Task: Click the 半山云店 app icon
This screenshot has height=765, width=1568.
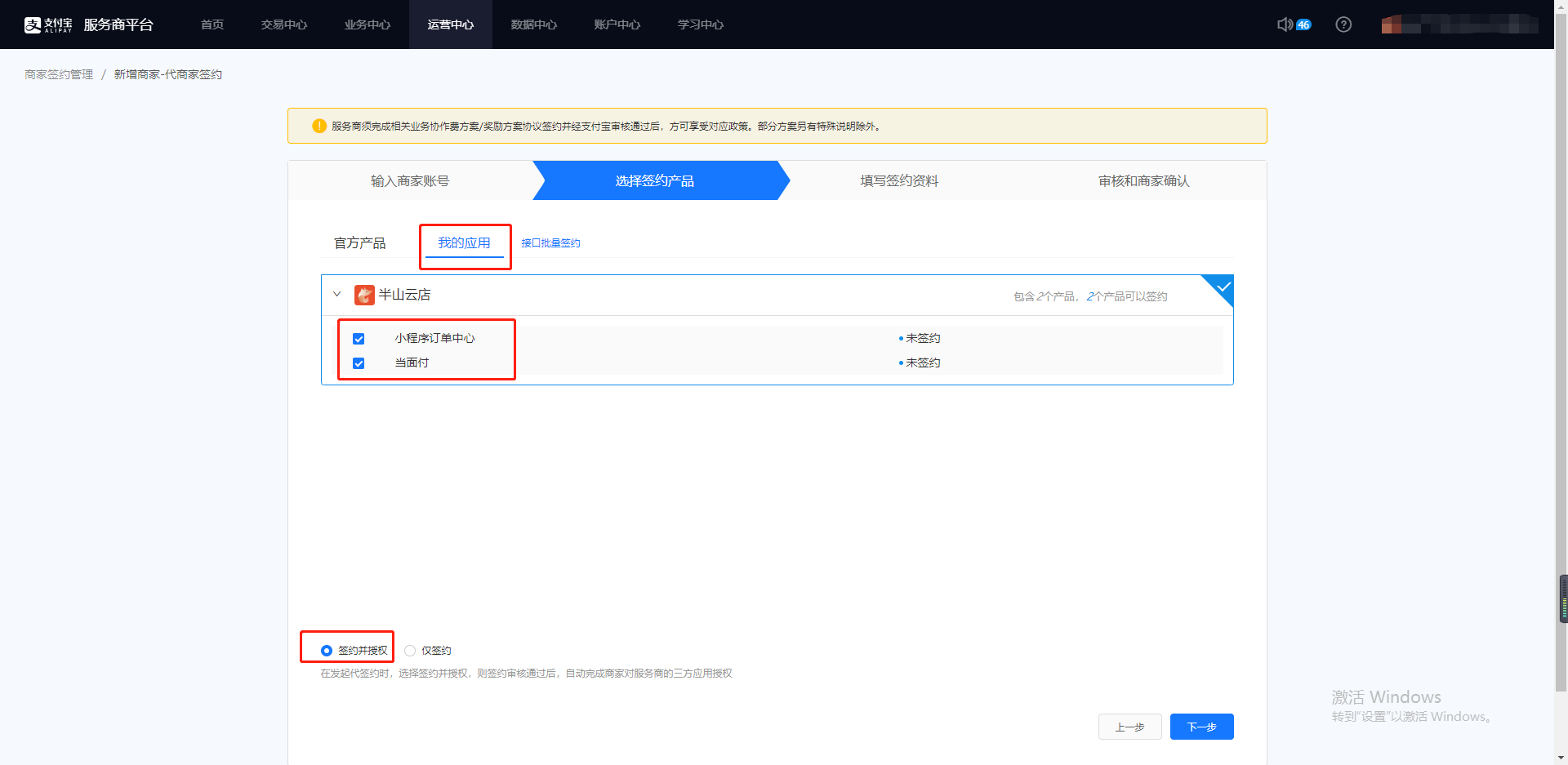Action: point(364,295)
